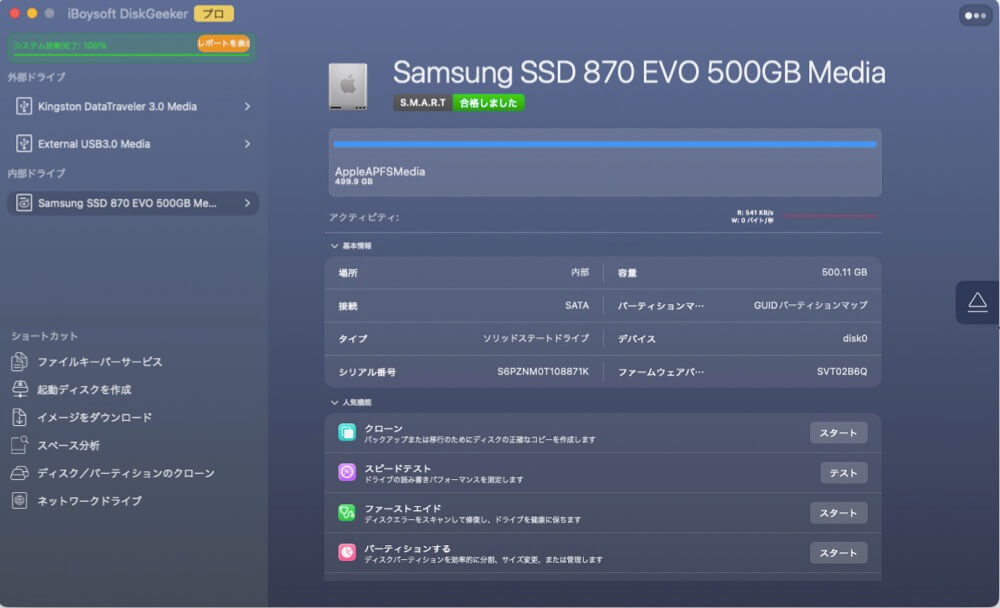Click firmware value SVT02B6Q
Image resolution: width=1000 pixels, height=608 pixels.
pos(842,371)
